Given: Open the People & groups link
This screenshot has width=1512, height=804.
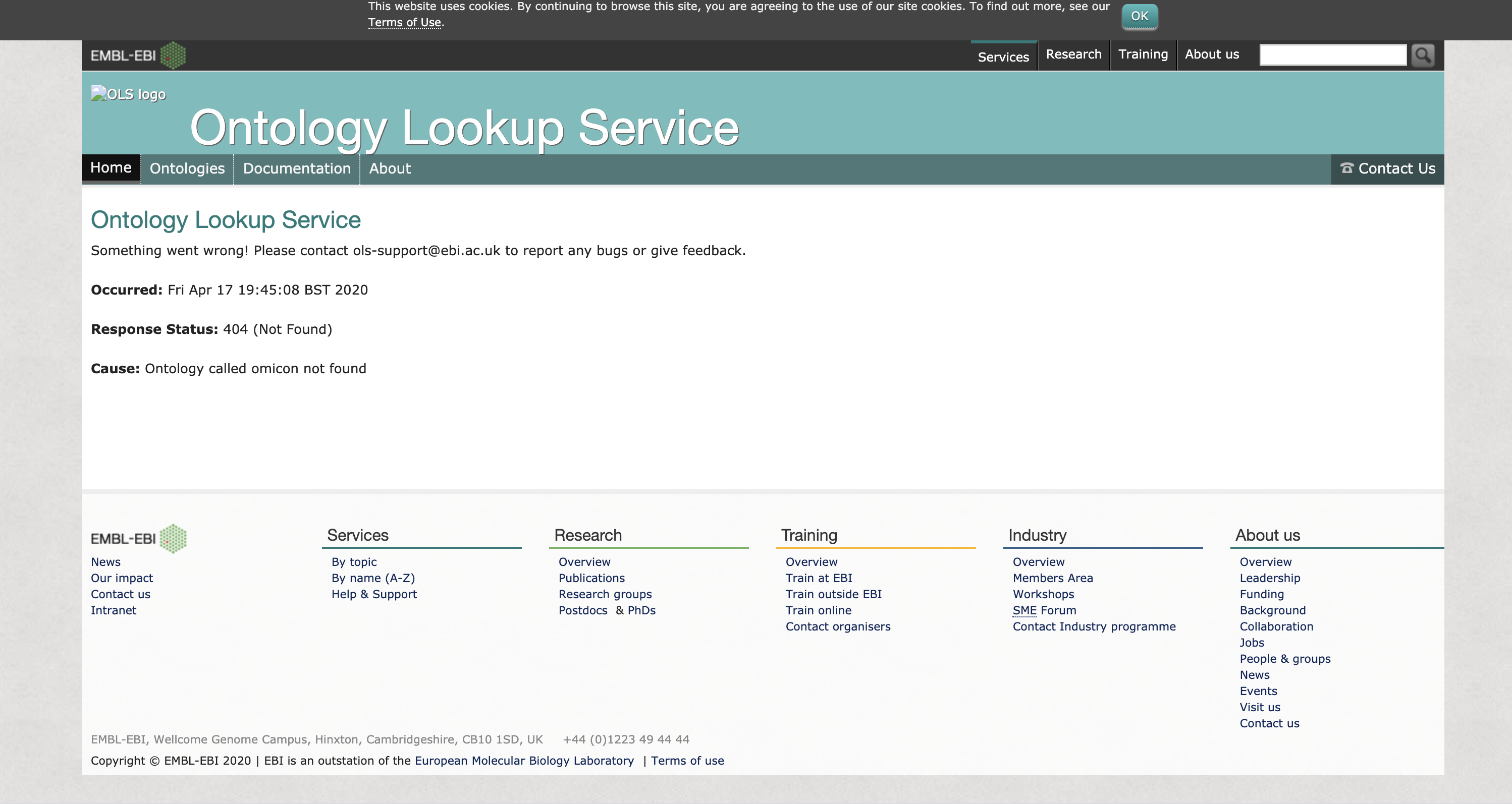Looking at the screenshot, I should (x=1285, y=659).
